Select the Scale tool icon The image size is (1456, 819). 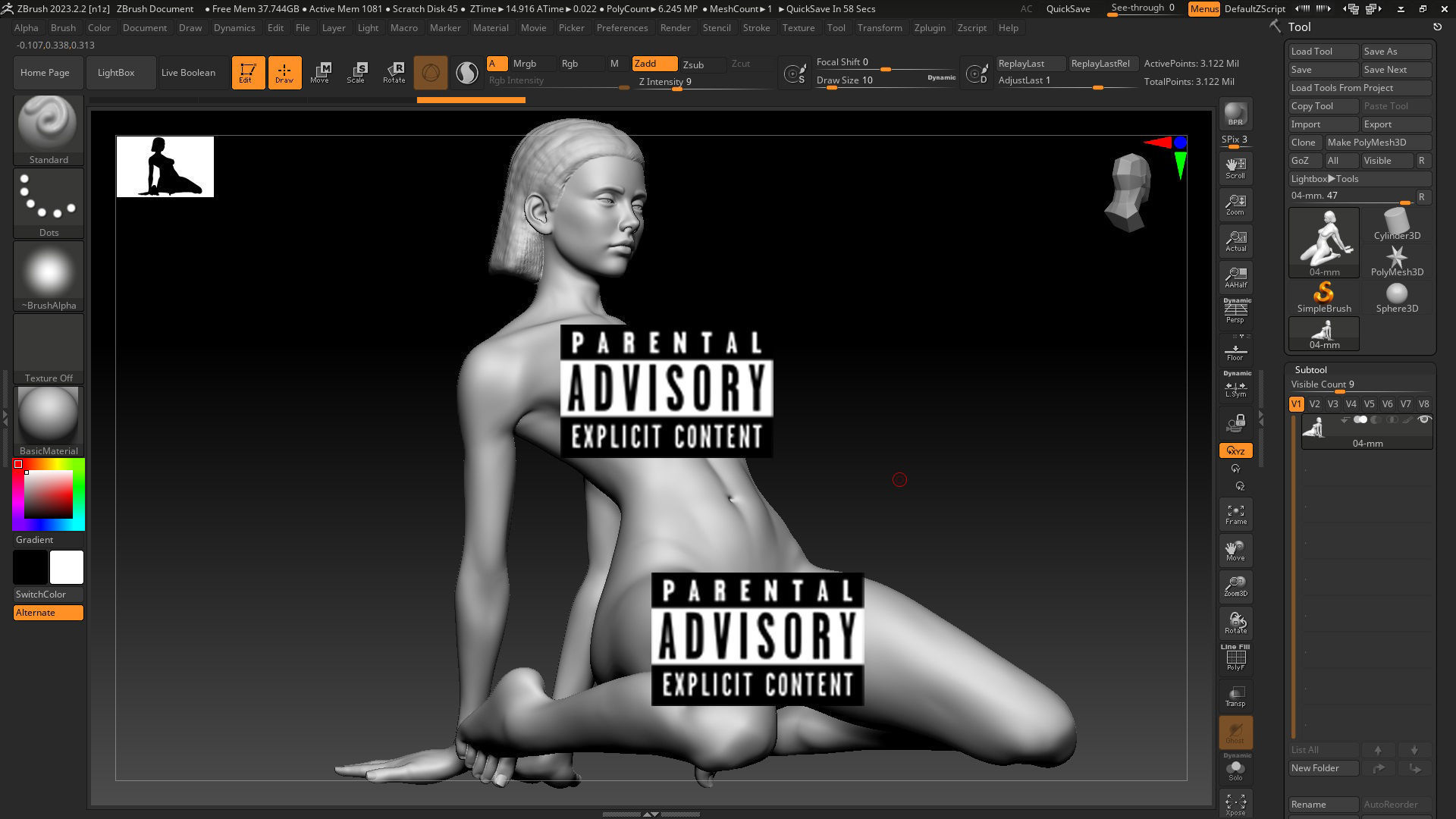click(356, 73)
